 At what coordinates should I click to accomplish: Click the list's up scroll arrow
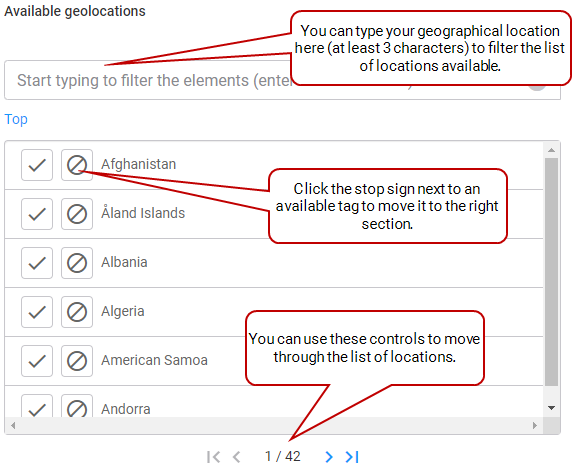[551, 150]
